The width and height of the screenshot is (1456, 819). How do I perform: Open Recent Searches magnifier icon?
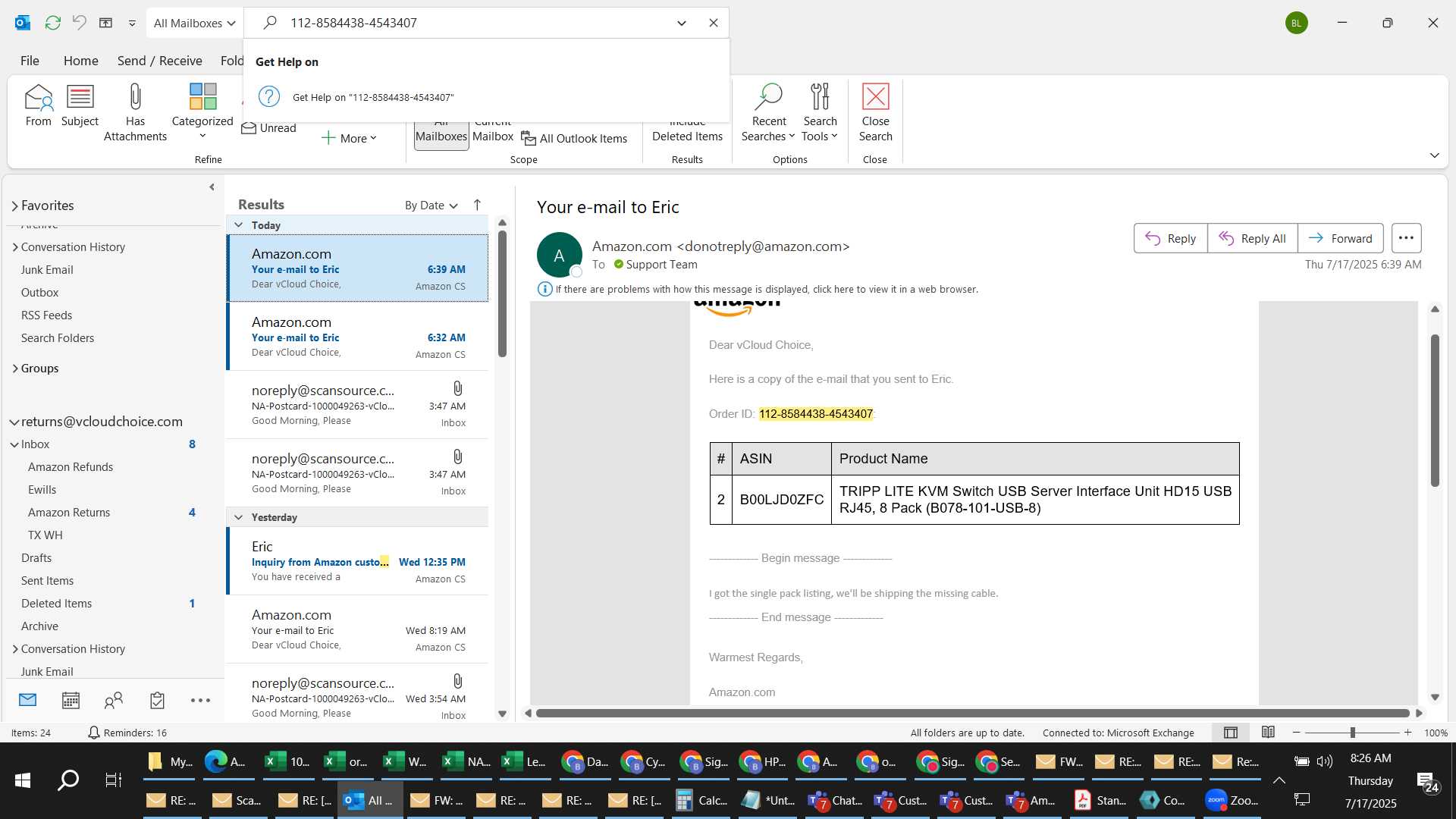(768, 112)
